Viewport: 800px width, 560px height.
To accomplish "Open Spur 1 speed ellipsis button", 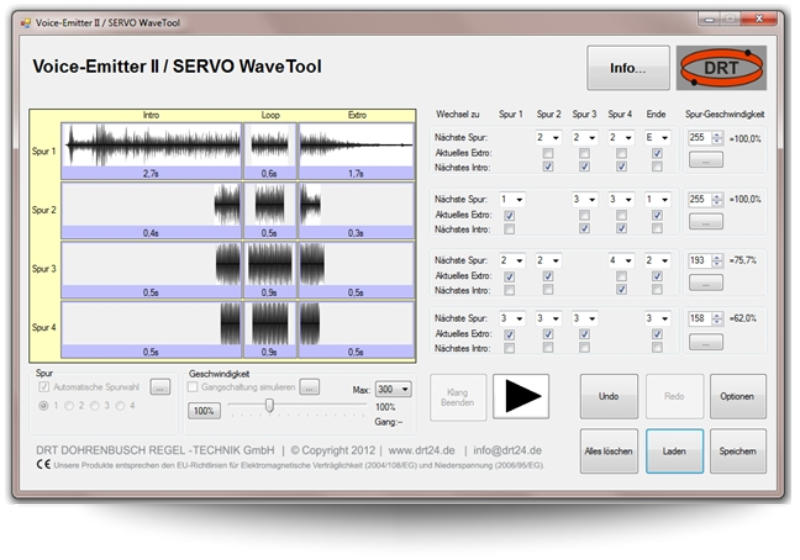I will pos(706,160).
